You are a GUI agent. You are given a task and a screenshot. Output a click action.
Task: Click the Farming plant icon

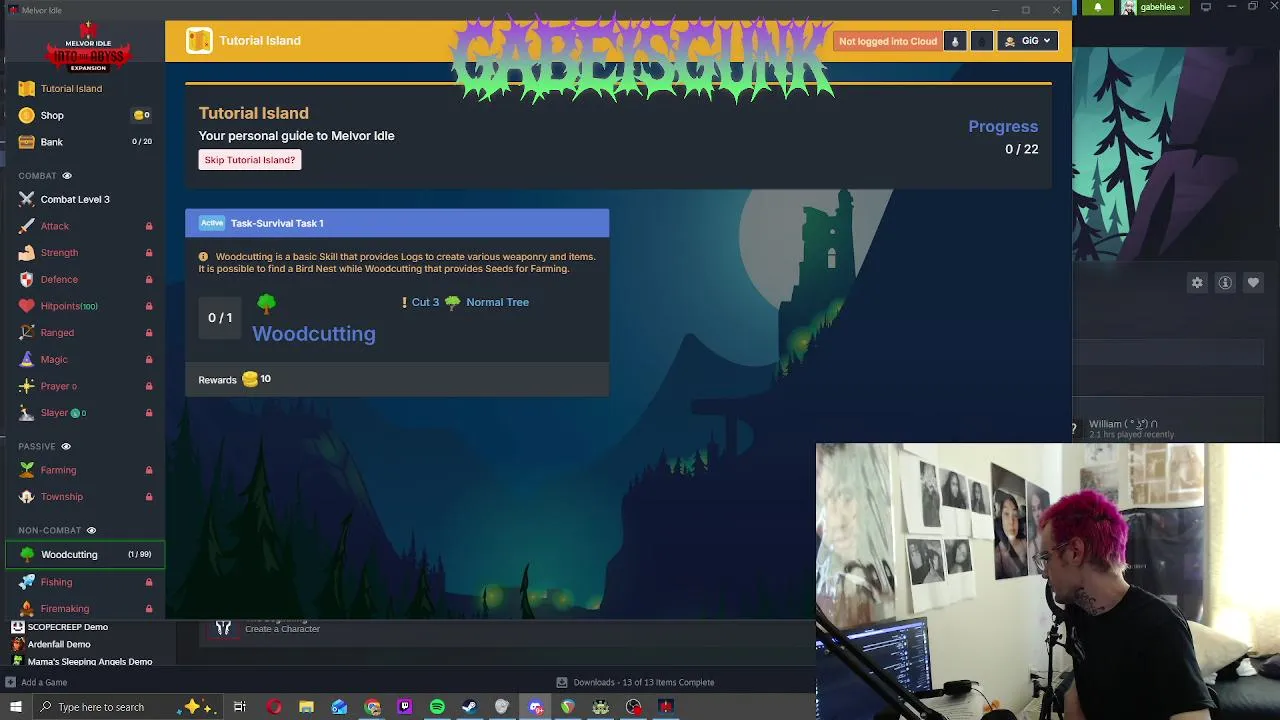(x=27, y=470)
